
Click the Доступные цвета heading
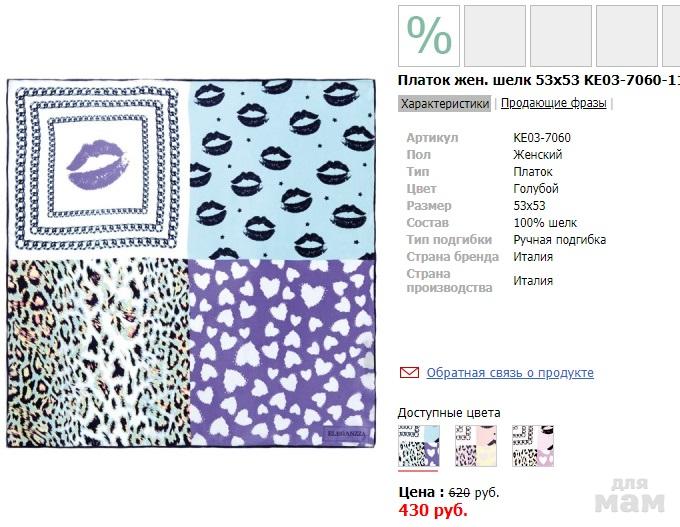(x=449, y=412)
